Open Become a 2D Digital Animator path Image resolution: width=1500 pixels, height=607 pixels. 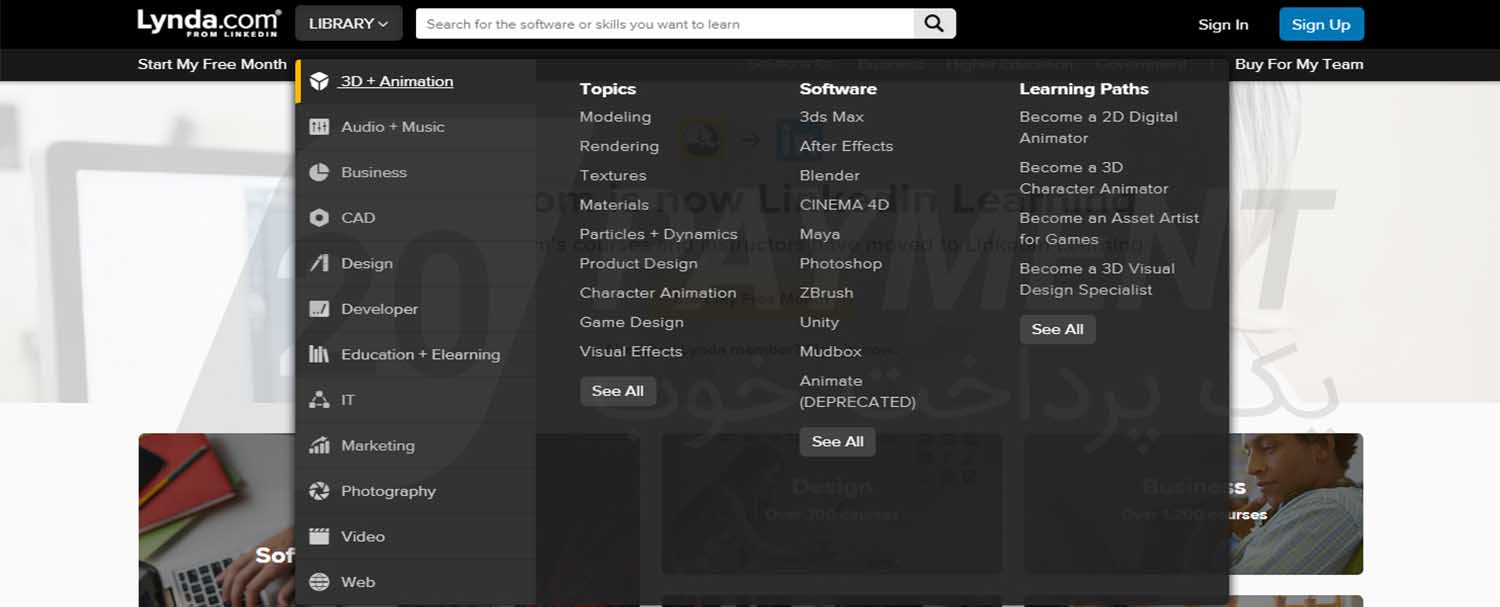click(1099, 127)
